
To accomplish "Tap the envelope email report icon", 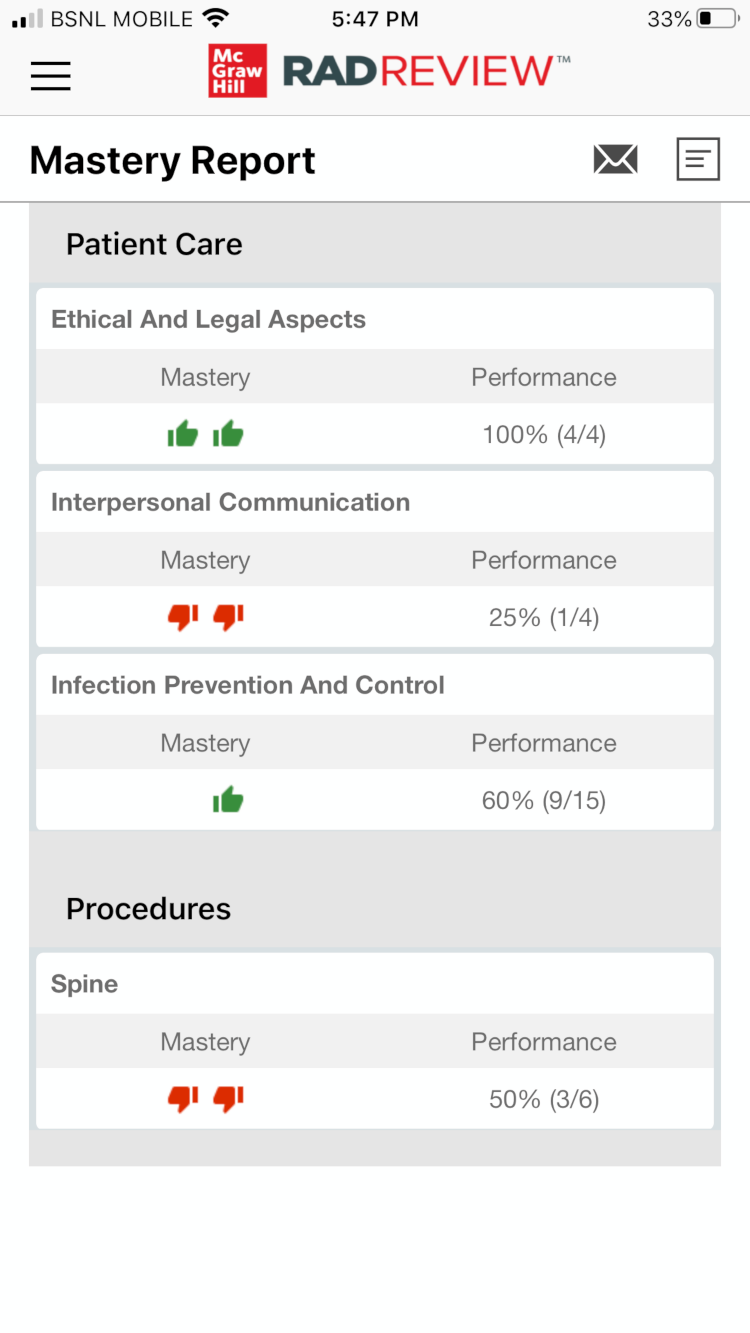I will (x=615, y=159).
